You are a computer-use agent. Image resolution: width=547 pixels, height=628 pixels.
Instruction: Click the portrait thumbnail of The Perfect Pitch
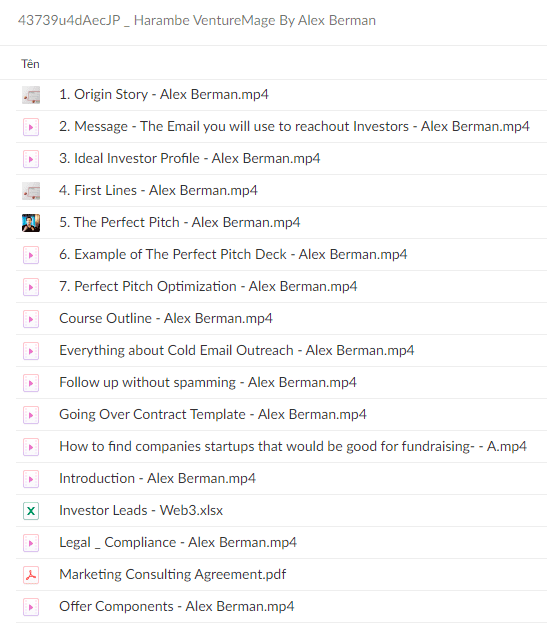click(x=31, y=223)
